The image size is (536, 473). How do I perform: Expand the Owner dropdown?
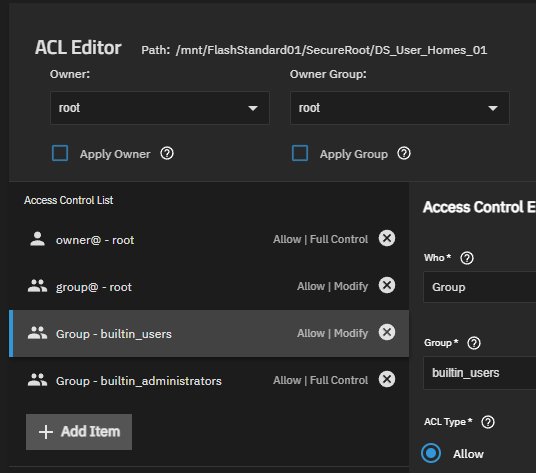(160, 108)
